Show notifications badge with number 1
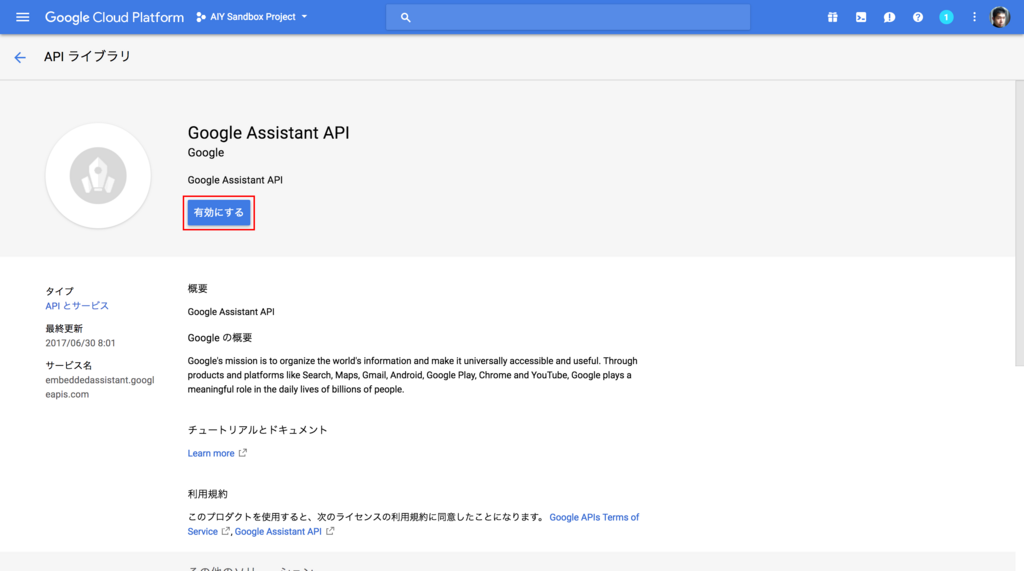Image resolution: width=1024 pixels, height=571 pixels. coord(946,18)
